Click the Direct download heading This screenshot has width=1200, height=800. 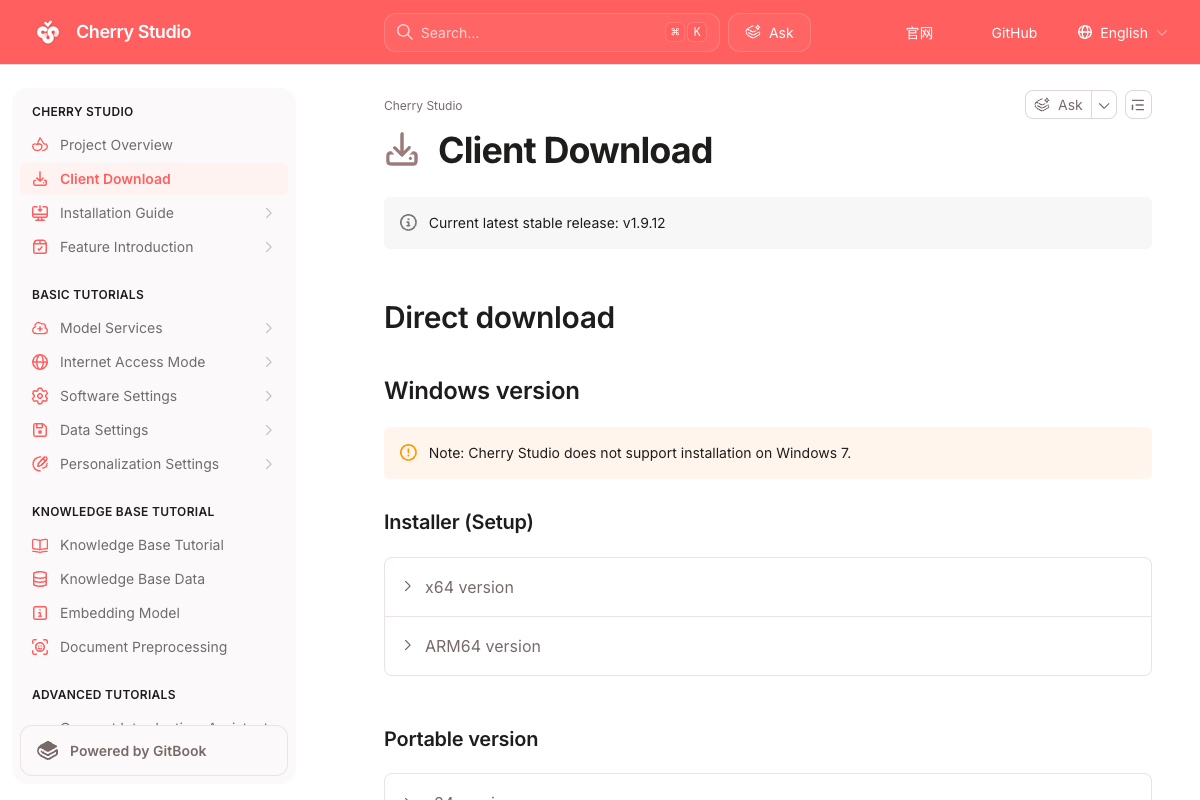(499, 318)
